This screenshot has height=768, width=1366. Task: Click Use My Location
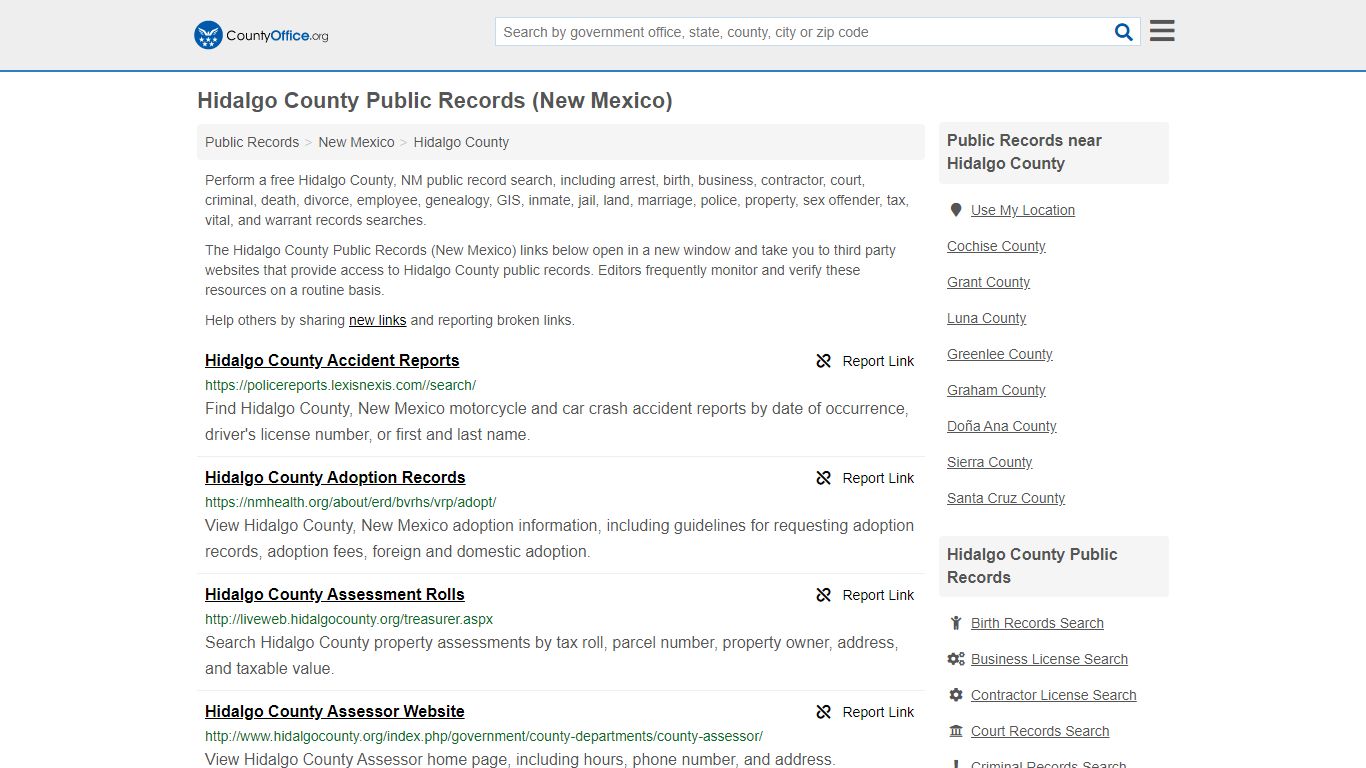(1023, 210)
